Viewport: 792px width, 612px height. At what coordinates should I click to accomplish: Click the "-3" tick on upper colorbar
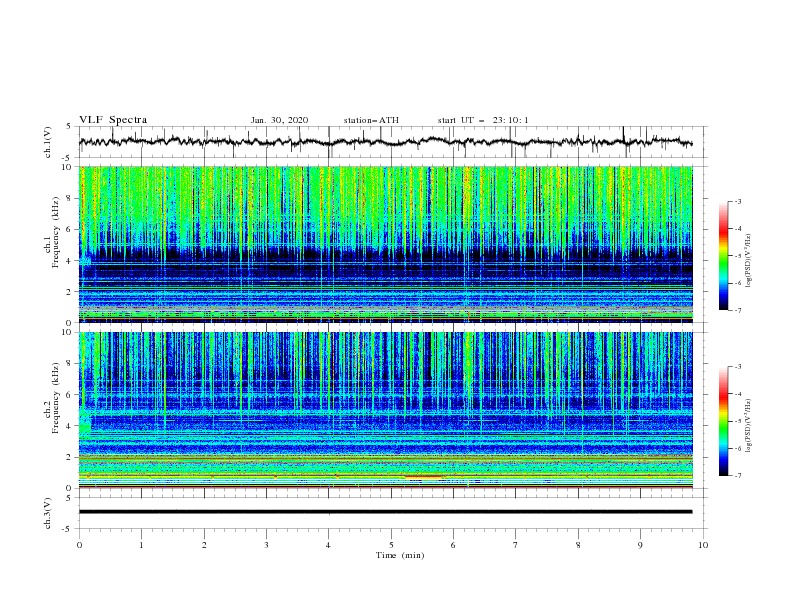click(x=738, y=202)
